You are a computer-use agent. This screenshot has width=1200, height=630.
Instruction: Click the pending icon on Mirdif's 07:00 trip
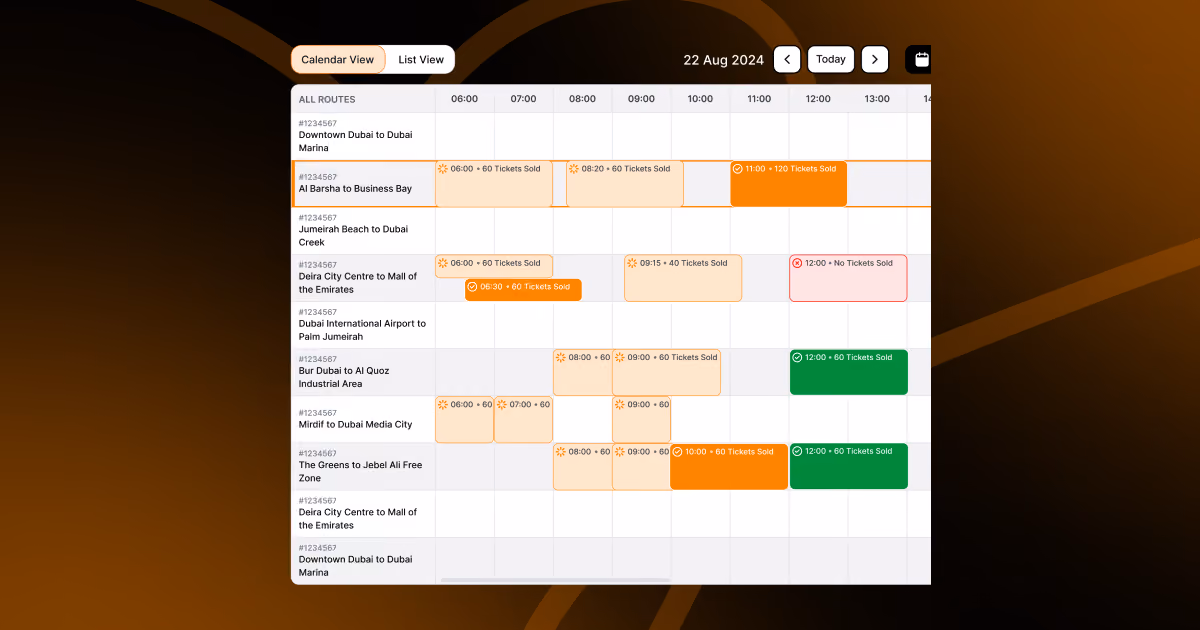[502, 405]
